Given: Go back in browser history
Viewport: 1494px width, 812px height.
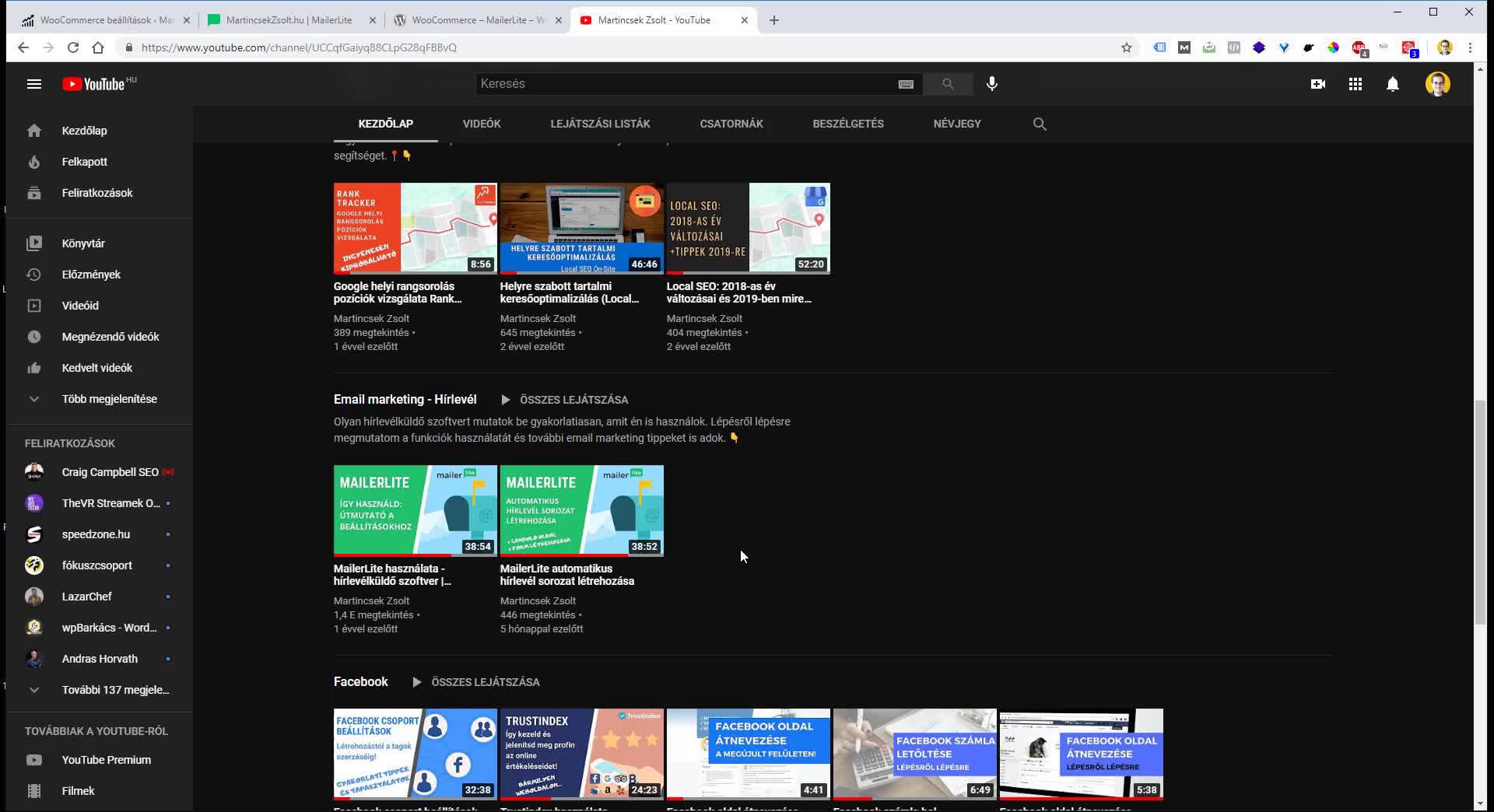Looking at the screenshot, I should pyautogui.click(x=23, y=47).
